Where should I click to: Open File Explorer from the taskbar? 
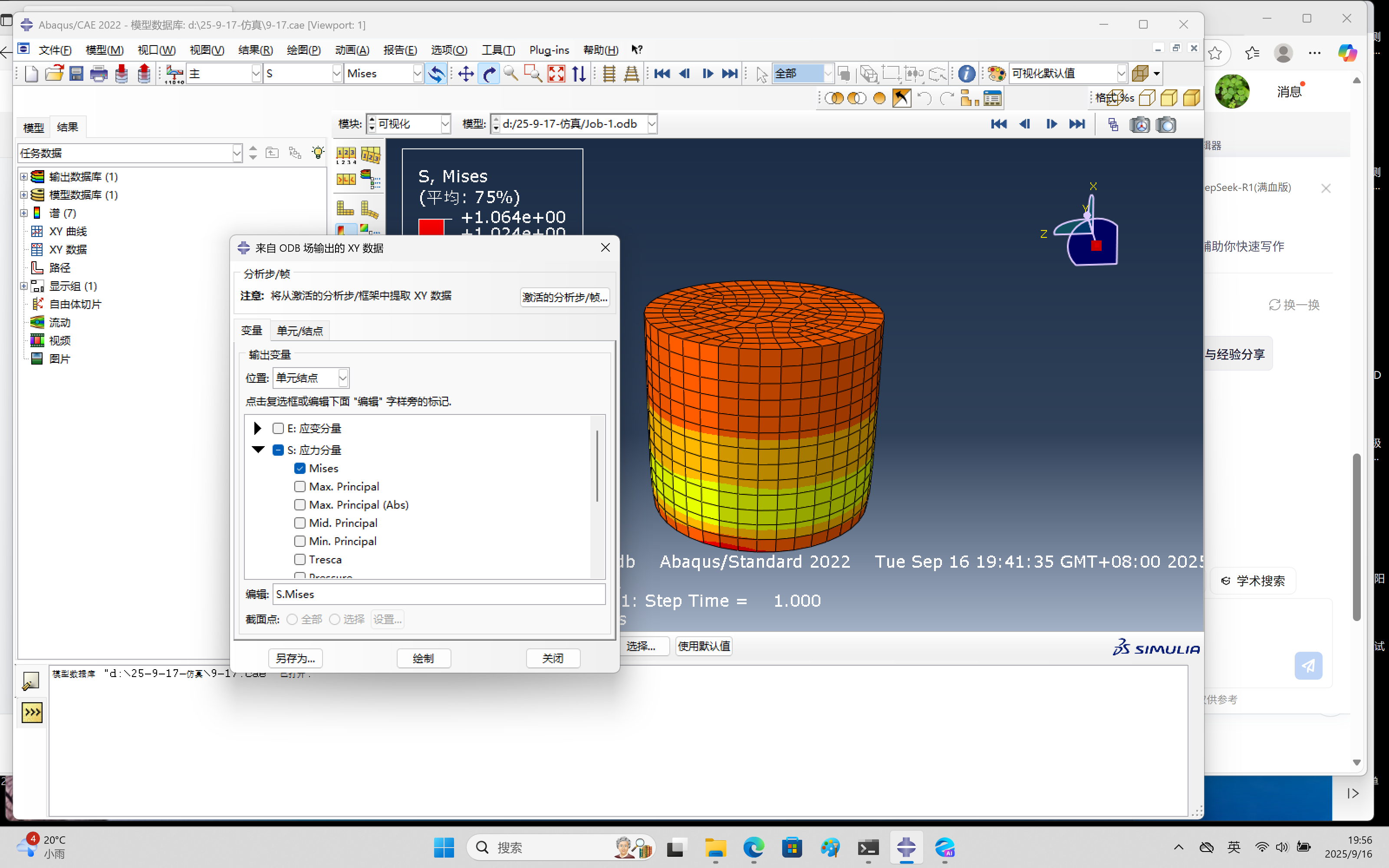click(x=715, y=847)
